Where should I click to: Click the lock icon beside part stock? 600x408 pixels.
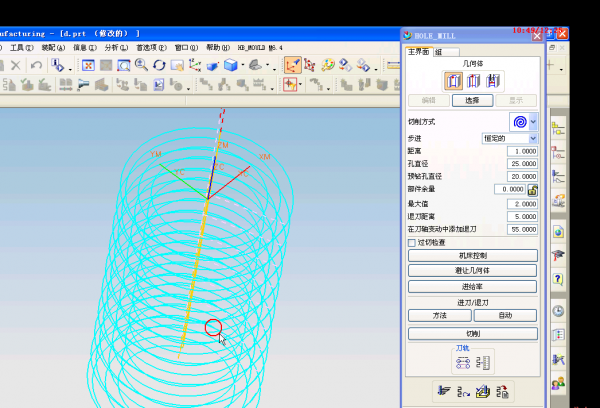point(533,189)
